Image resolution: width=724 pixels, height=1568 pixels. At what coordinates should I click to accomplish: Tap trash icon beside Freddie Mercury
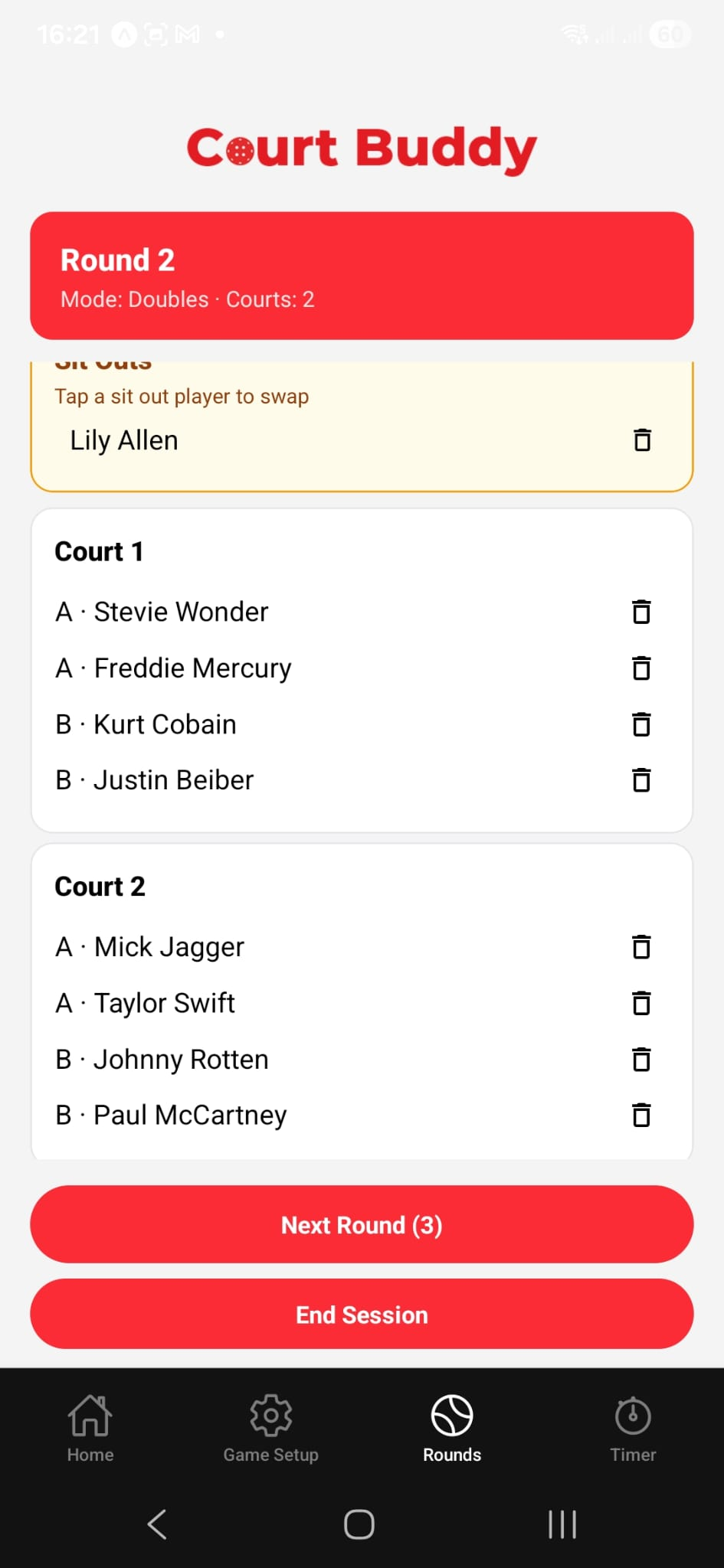point(641,668)
